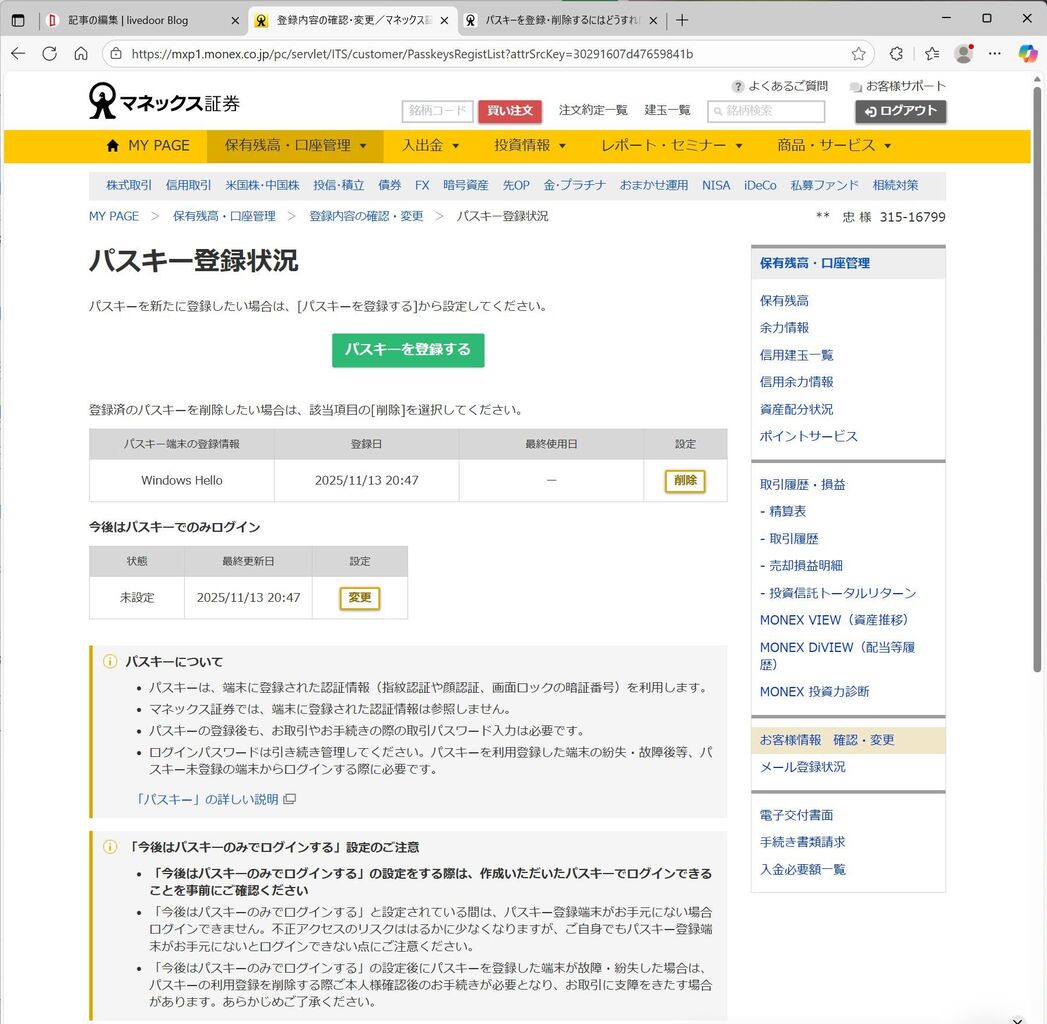Screen dimensions: 1047x1024
Task: Click the 銘柄コード input field
Action: pos(437,111)
